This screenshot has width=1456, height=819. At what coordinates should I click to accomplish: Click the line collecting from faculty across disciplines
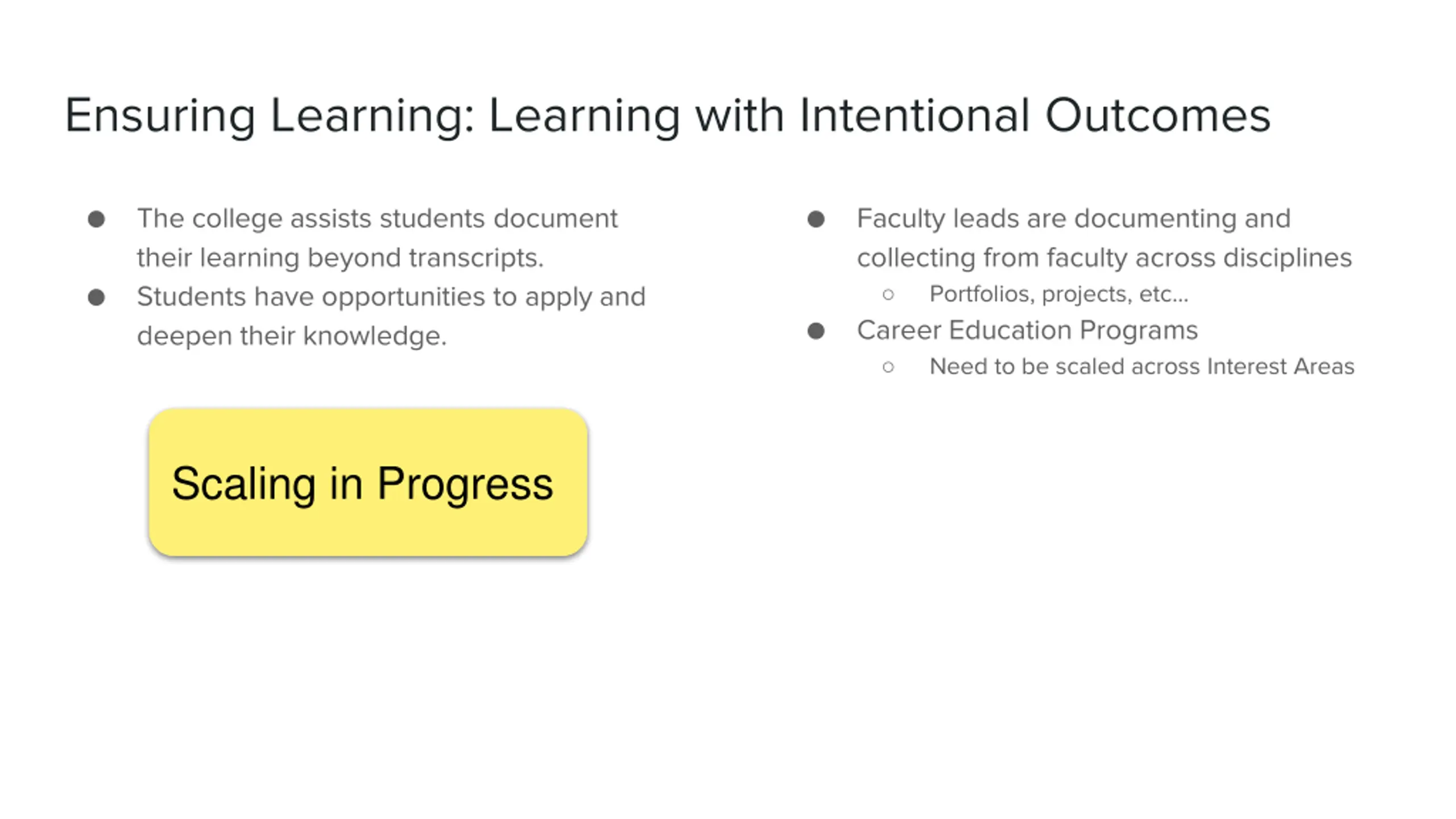(1104, 258)
